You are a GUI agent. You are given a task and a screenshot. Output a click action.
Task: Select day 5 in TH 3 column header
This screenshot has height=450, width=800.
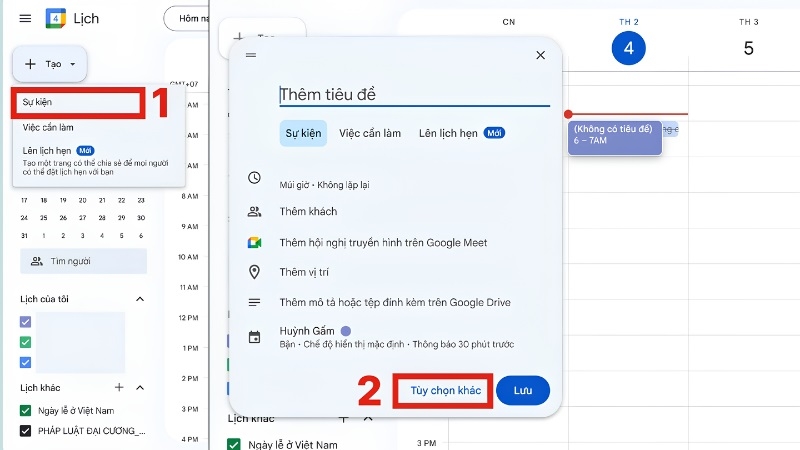tap(748, 48)
